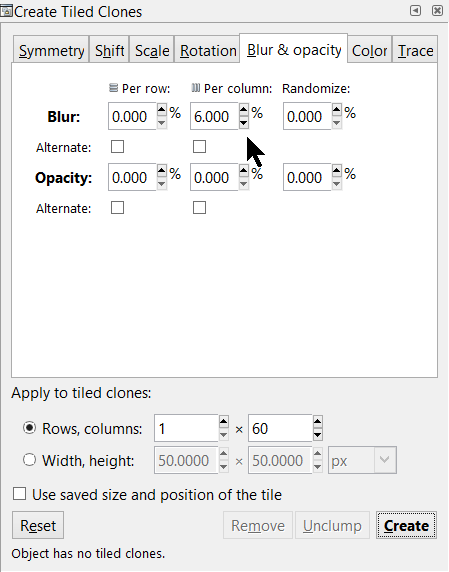Image resolution: width=449 pixels, height=572 pixels.
Task: Click the Reset button
Action: pos(38,526)
